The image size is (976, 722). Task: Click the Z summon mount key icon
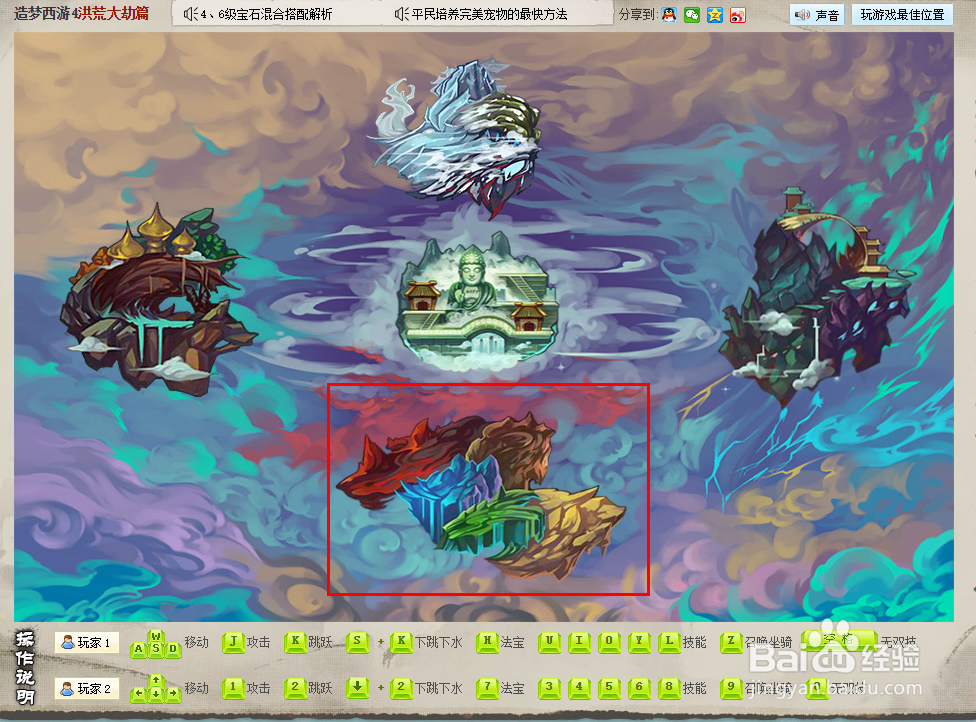pyautogui.click(x=730, y=642)
